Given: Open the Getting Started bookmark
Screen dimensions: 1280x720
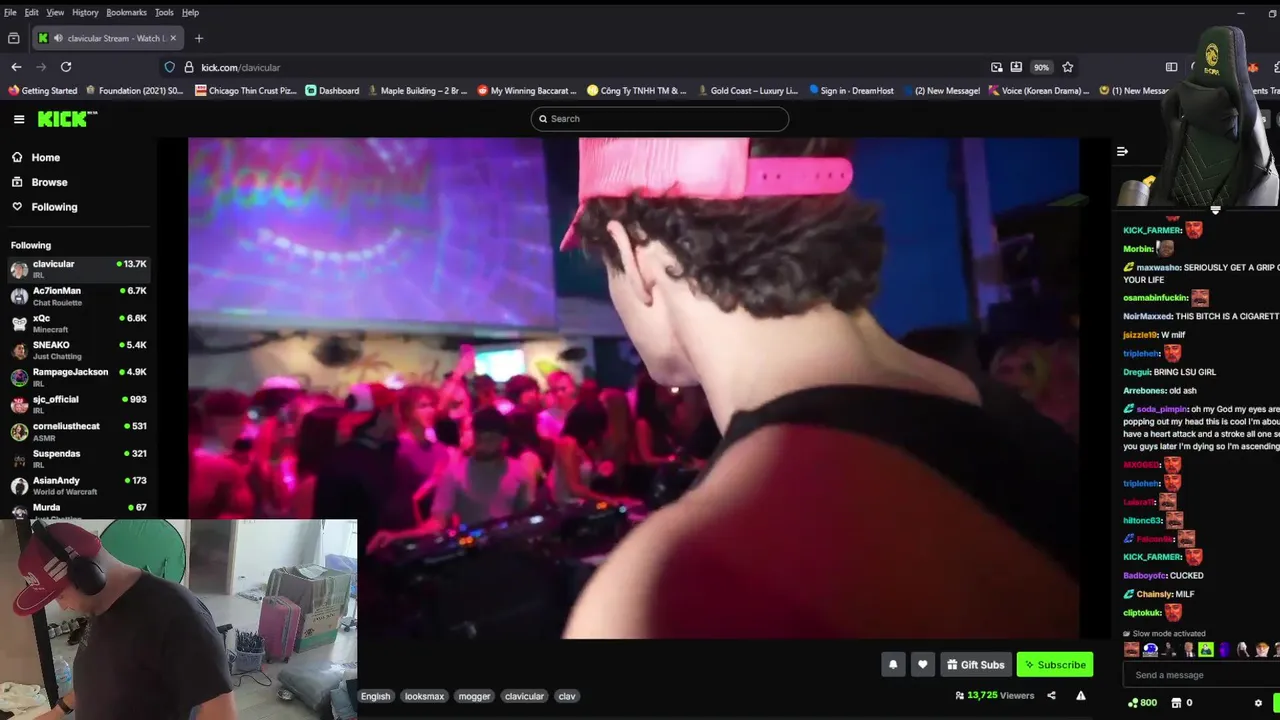Looking at the screenshot, I should [43, 90].
